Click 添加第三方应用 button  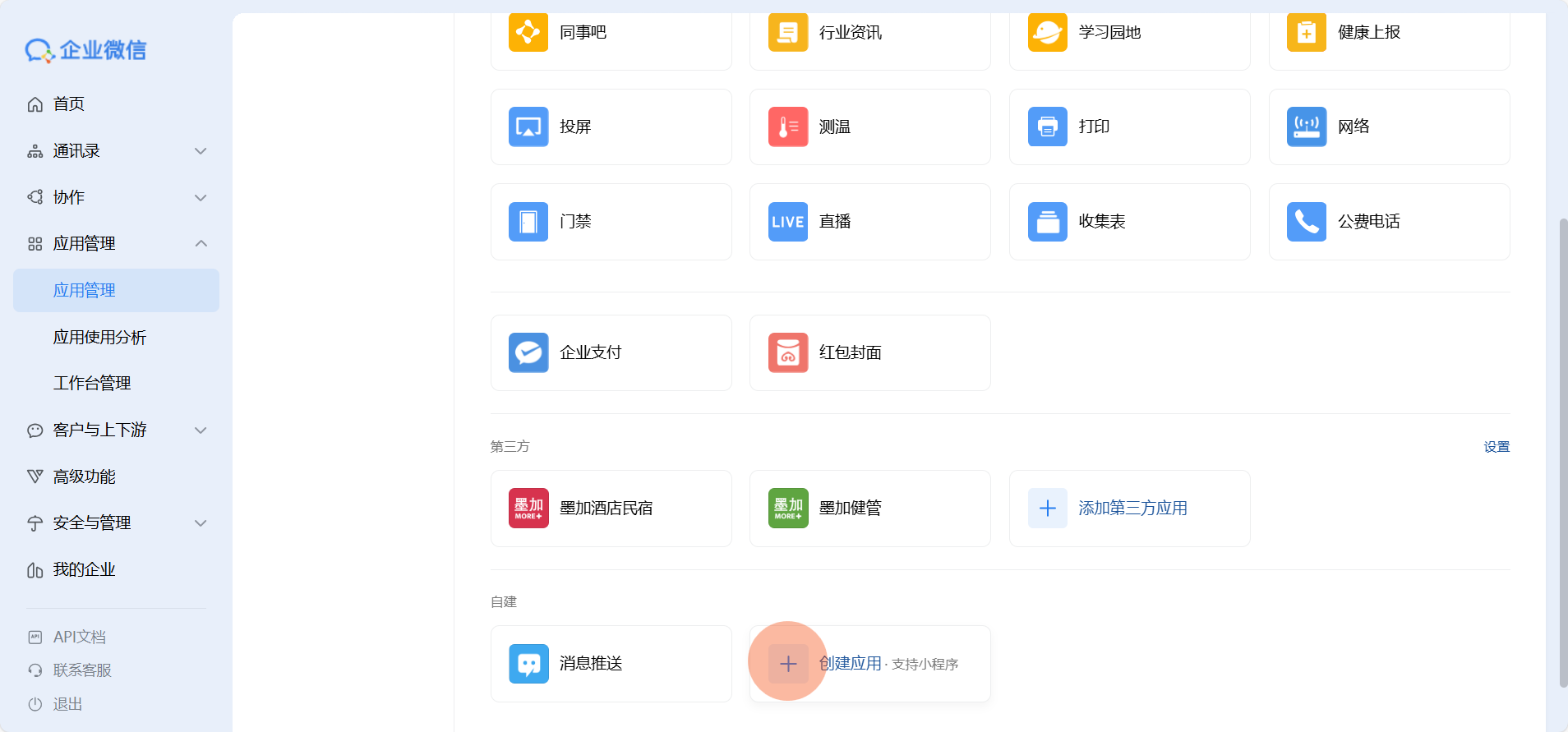1131,509
